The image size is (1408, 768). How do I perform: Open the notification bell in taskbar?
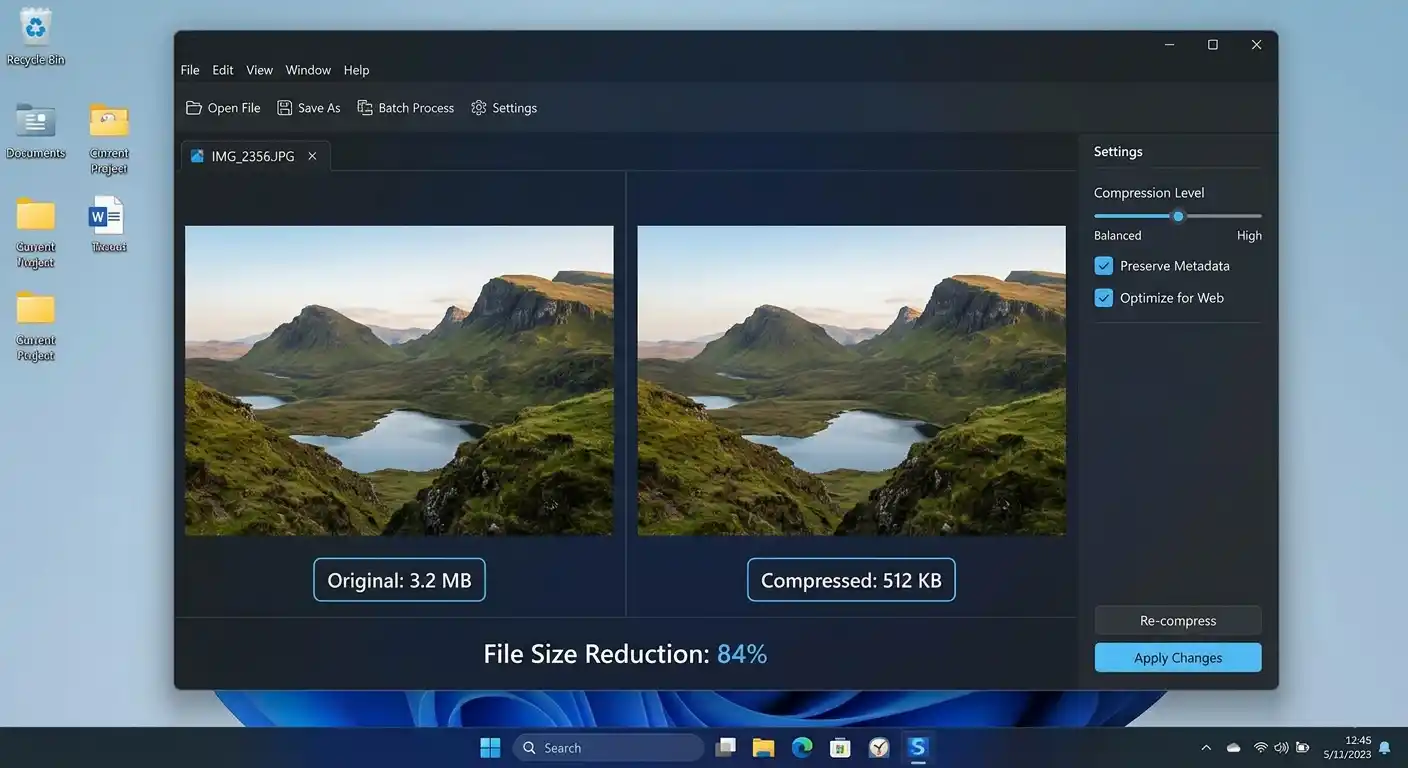pyautogui.click(x=1385, y=748)
